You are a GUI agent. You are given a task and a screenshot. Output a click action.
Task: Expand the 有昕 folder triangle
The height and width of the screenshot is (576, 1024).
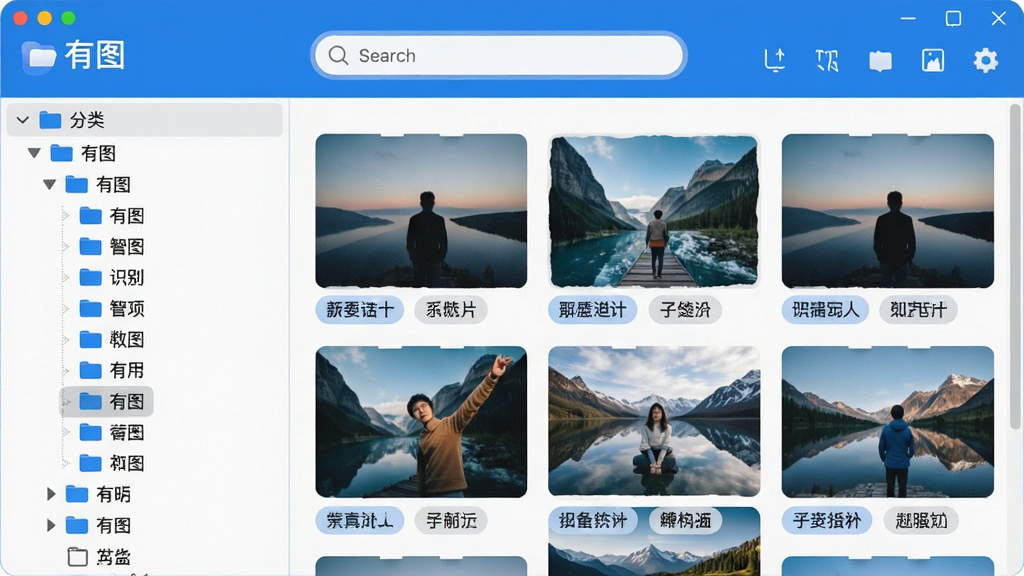tap(51, 494)
